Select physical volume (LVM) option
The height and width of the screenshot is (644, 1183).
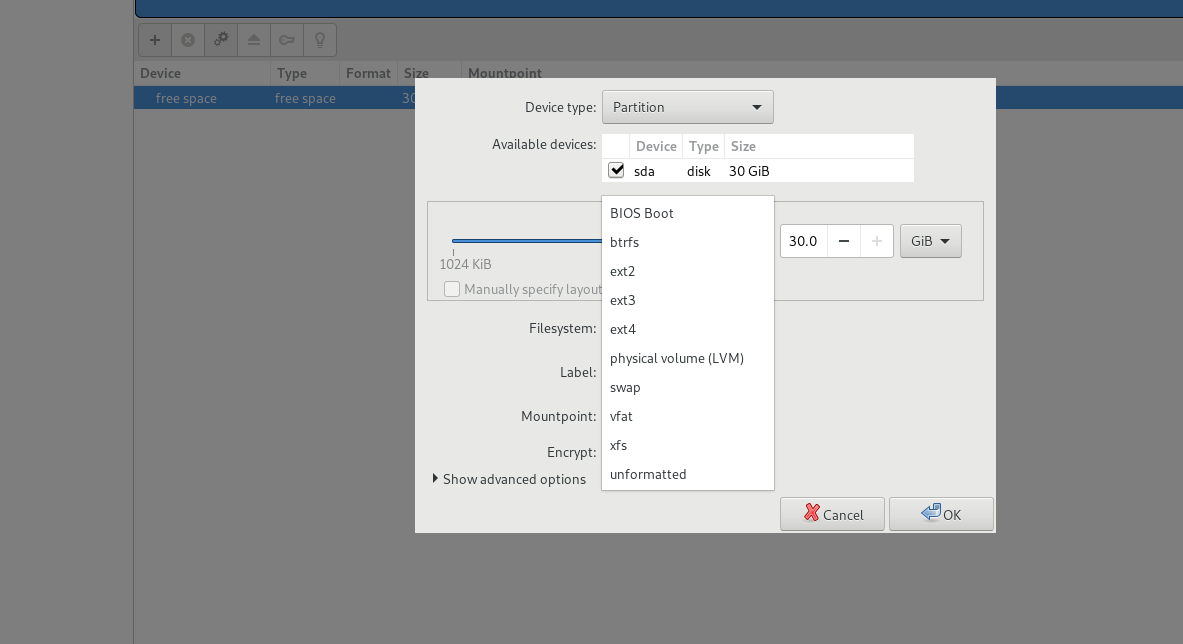[687, 358]
